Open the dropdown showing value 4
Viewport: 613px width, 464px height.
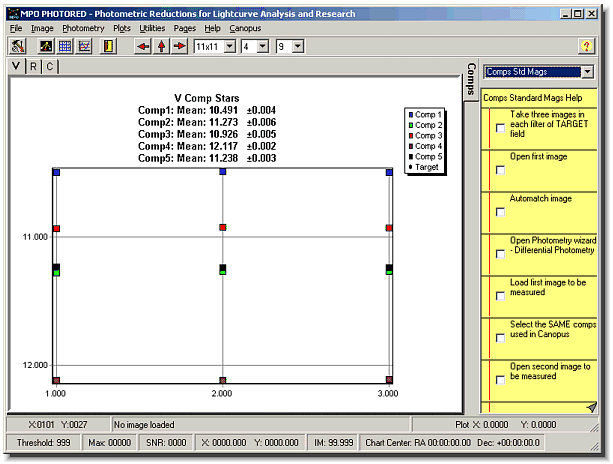(x=263, y=47)
